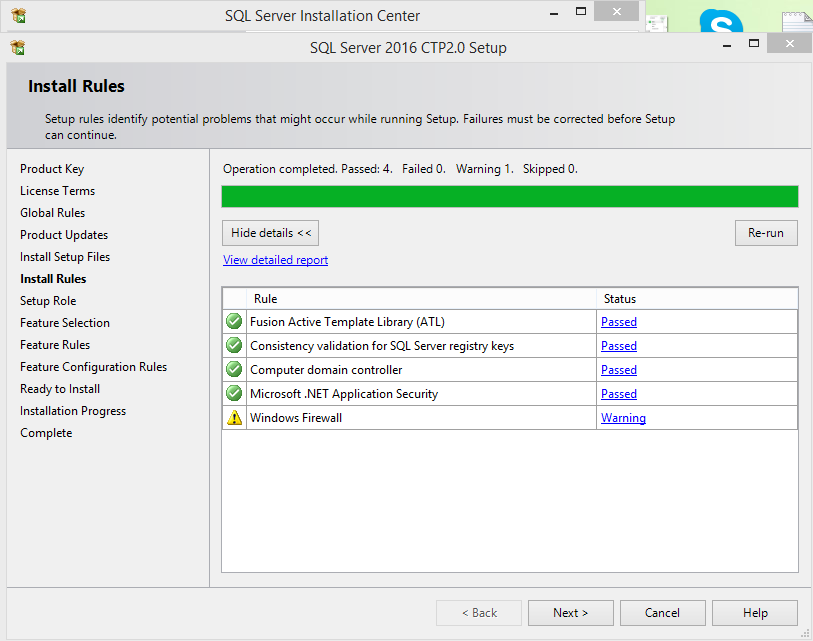
Task: Select Setup Role step in sidebar
Action: 48,301
